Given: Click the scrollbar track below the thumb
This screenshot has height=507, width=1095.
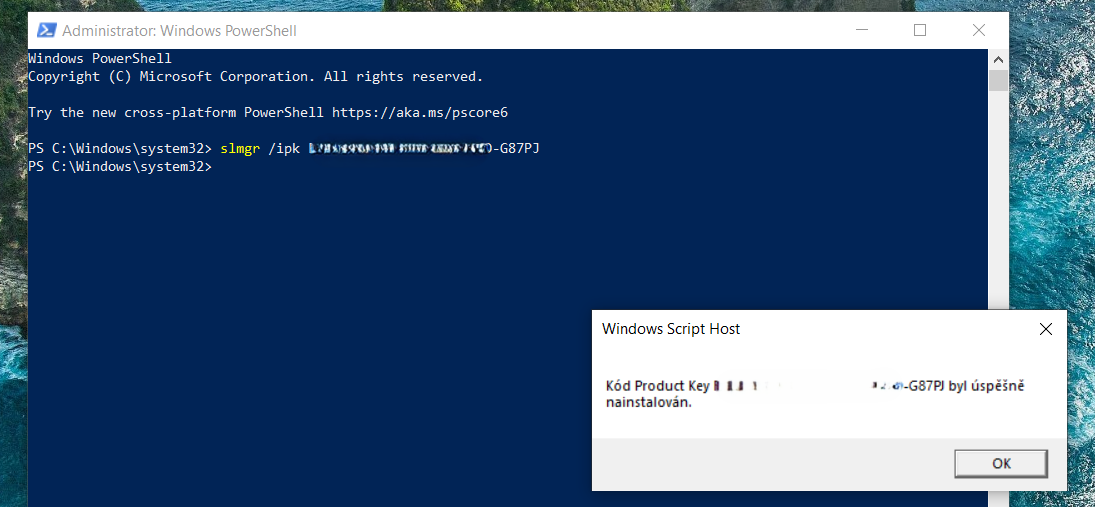Looking at the screenshot, I should coord(998,200).
